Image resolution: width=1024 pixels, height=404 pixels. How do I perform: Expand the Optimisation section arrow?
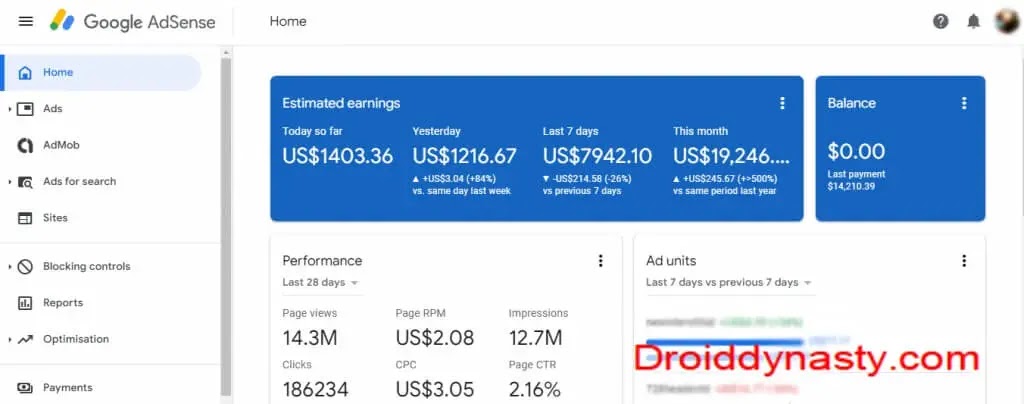(x=10, y=339)
